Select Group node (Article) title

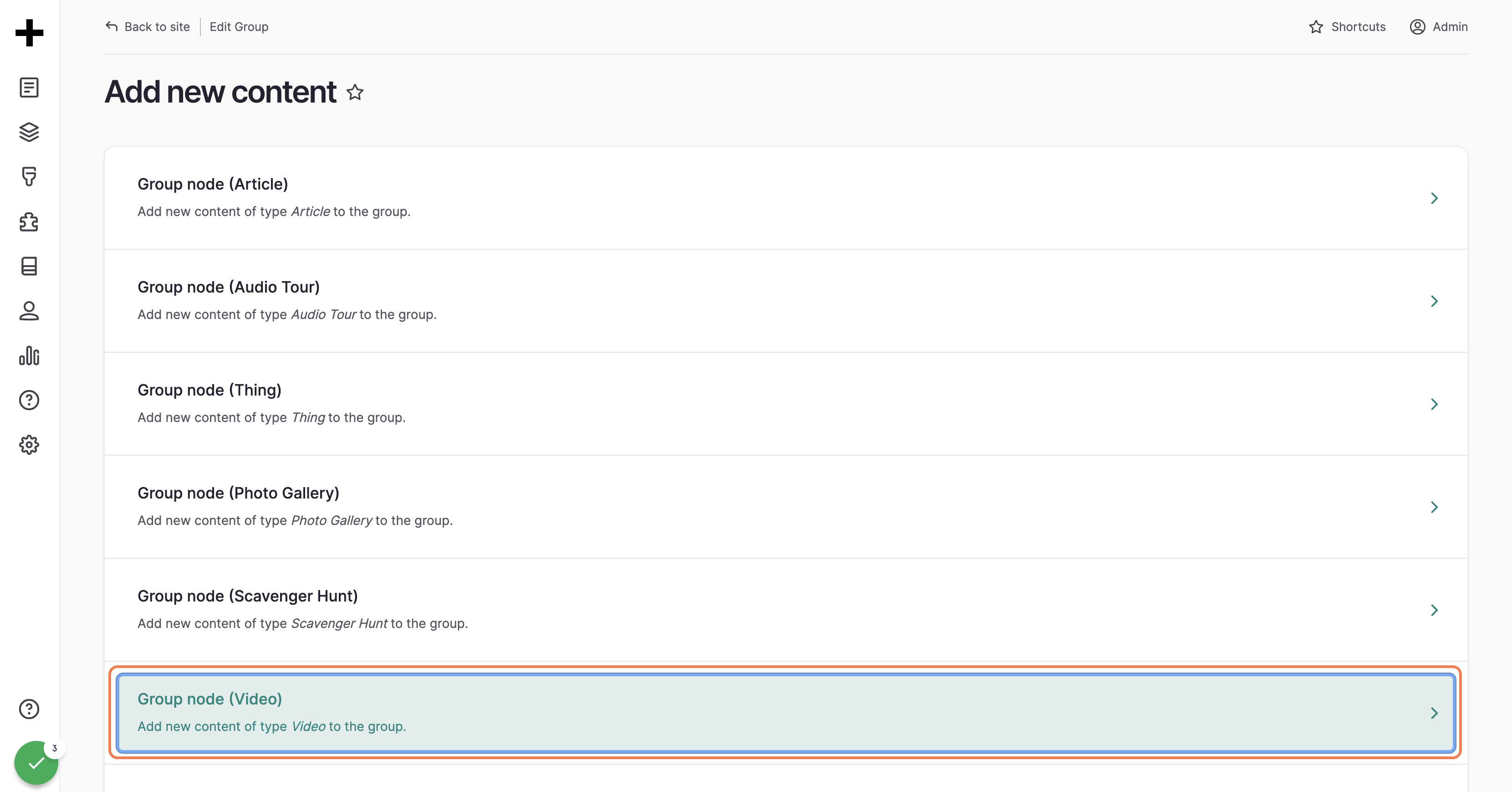tap(213, 185)
